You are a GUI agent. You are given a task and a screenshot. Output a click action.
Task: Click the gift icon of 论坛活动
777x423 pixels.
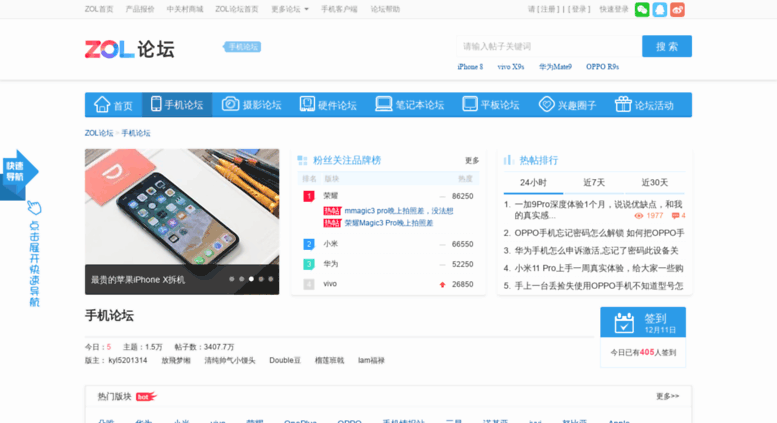(623, 104)
